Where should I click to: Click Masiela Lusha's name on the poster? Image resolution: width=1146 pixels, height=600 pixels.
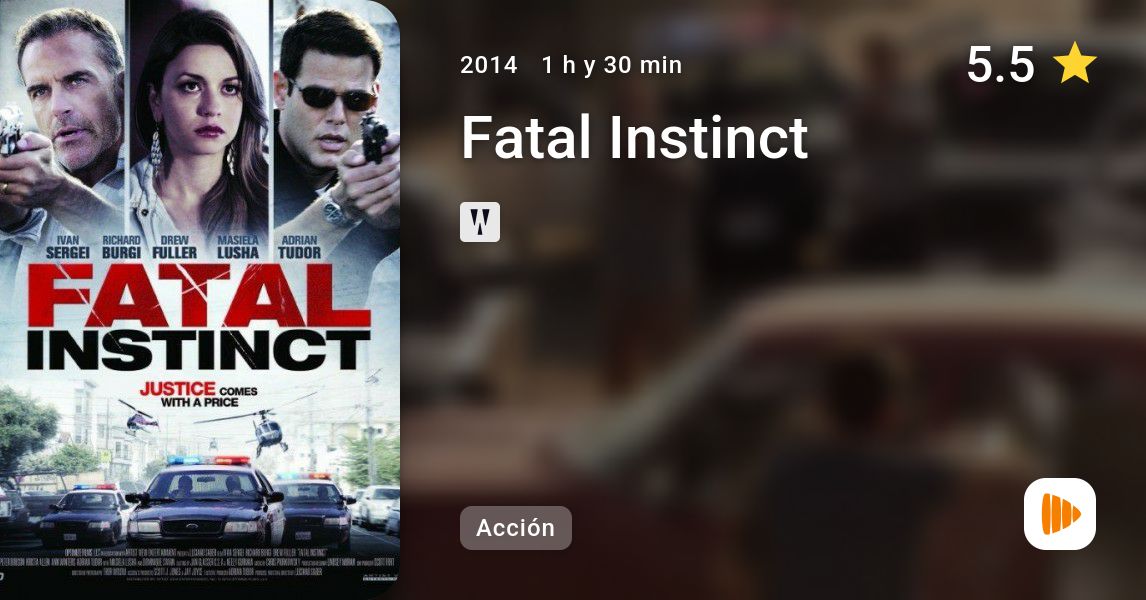point(238,247)
